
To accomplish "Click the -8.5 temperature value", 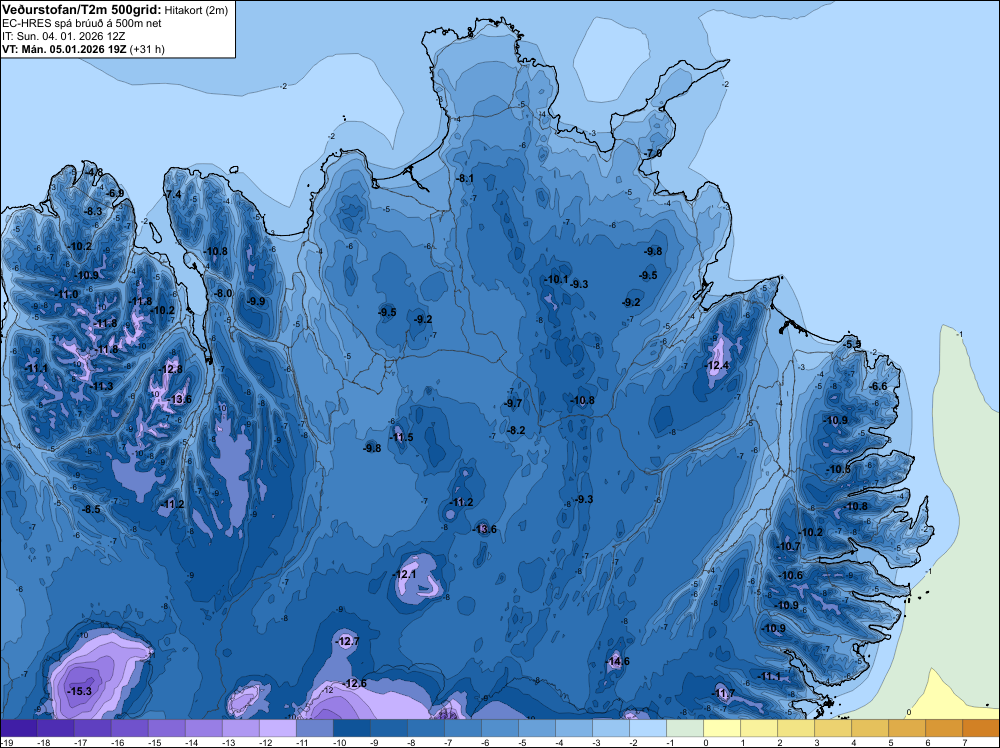I will 91,509.
